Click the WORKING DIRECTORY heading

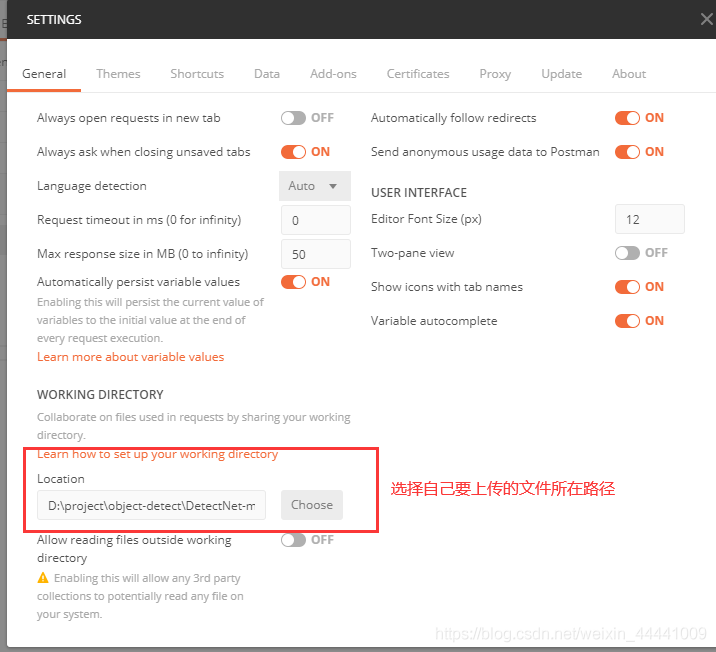[100, 394]
